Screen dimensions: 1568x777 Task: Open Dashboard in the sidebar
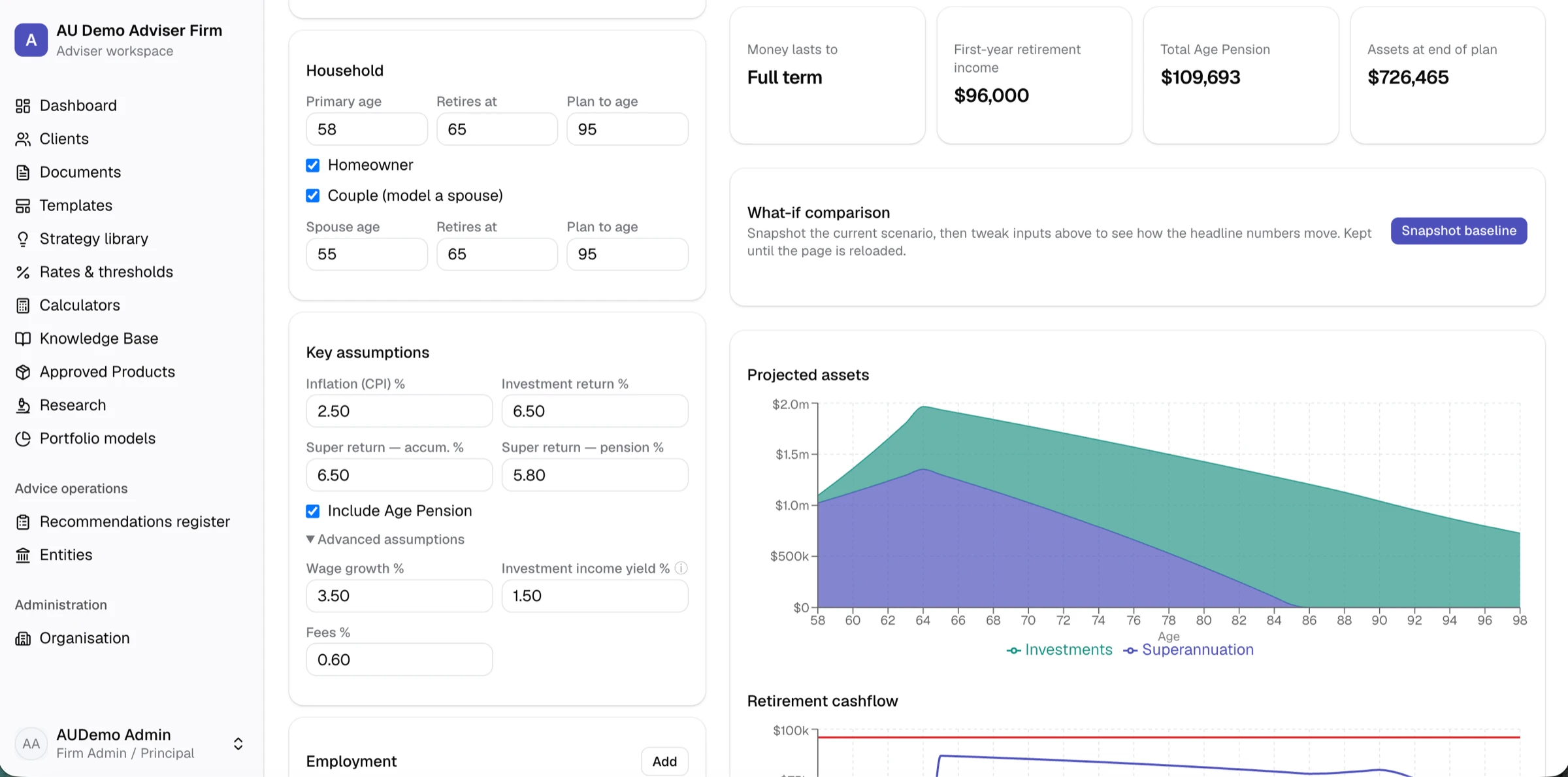78,106
